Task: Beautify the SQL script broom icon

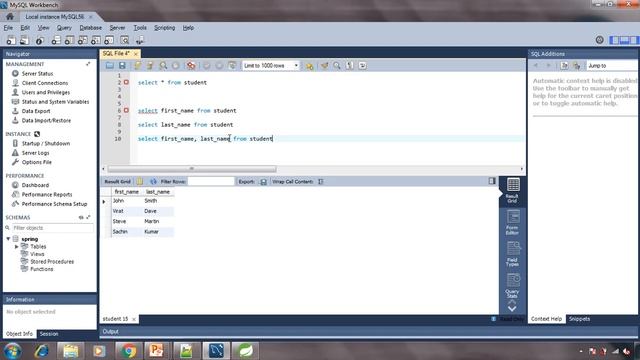Action: [324, 65]
